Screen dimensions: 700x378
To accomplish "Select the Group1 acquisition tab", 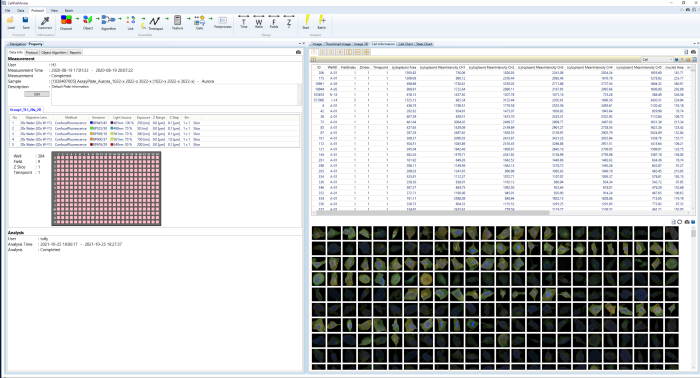I will (26, 109).
